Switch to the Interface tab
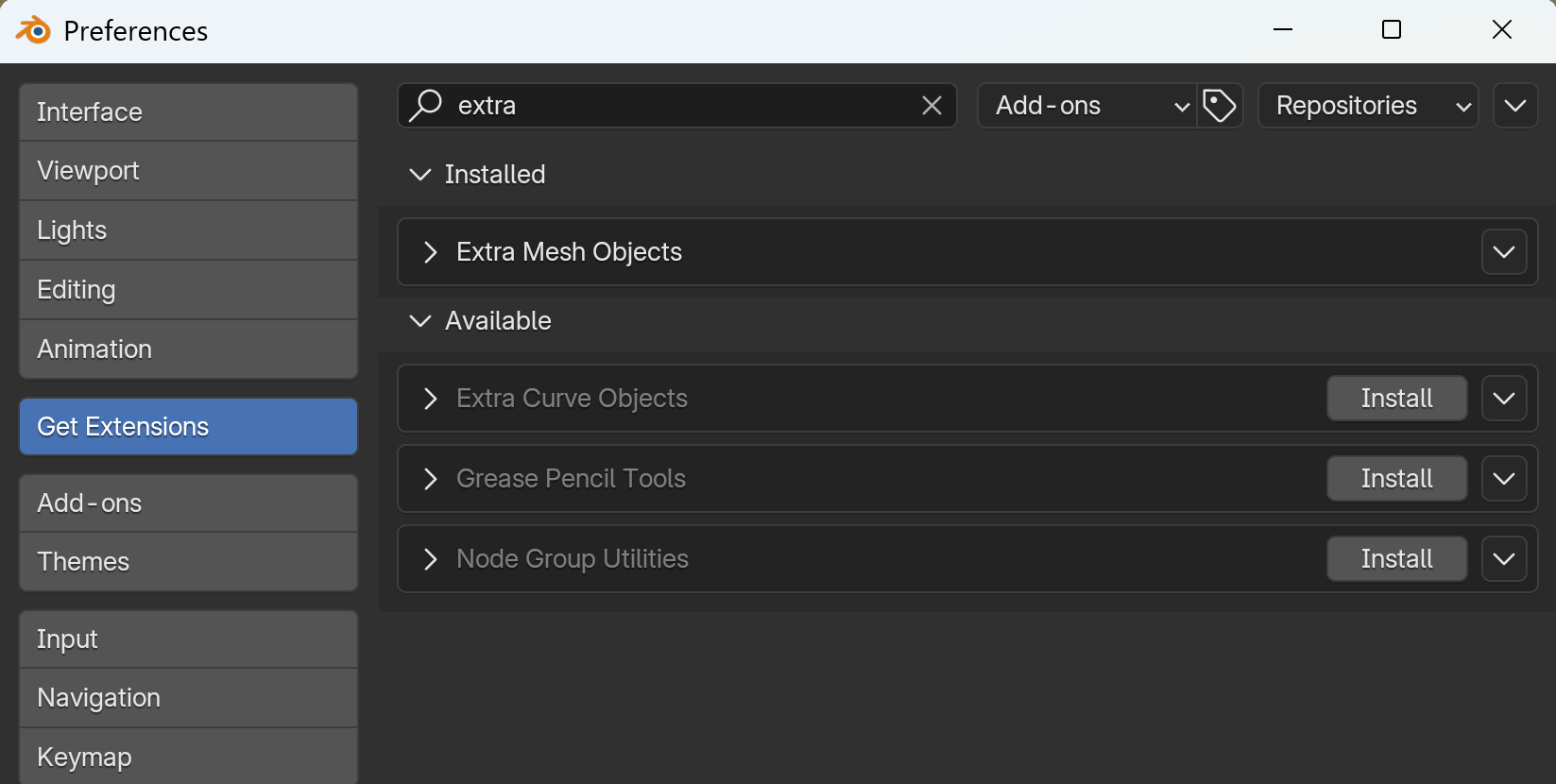Image resolution: width=1556 pixels, height=784 pixels. (188, 112)
